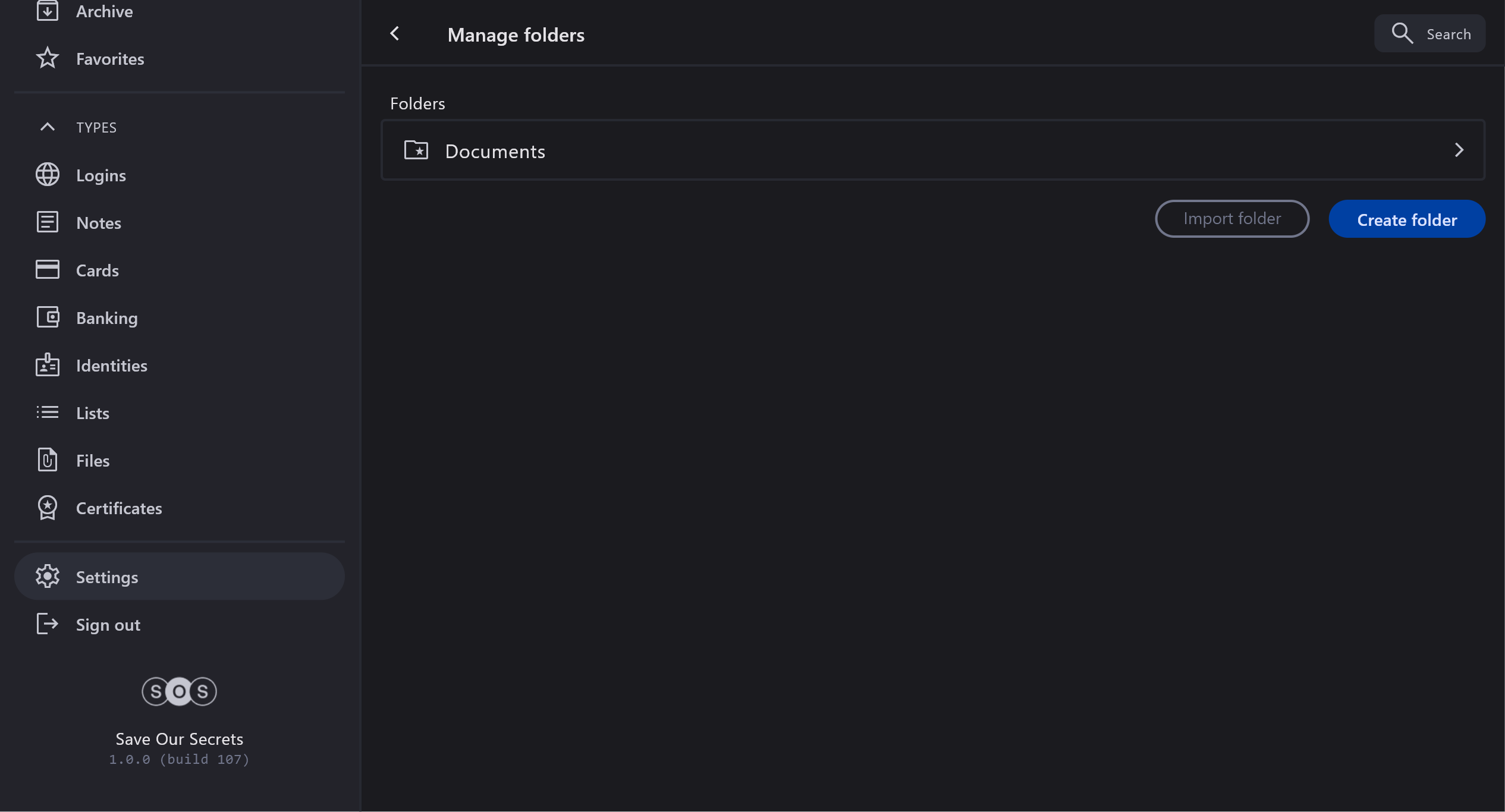Open the Lists menu item
The height and width of the screenshot is (812, 1505).
tap(93, 413)
